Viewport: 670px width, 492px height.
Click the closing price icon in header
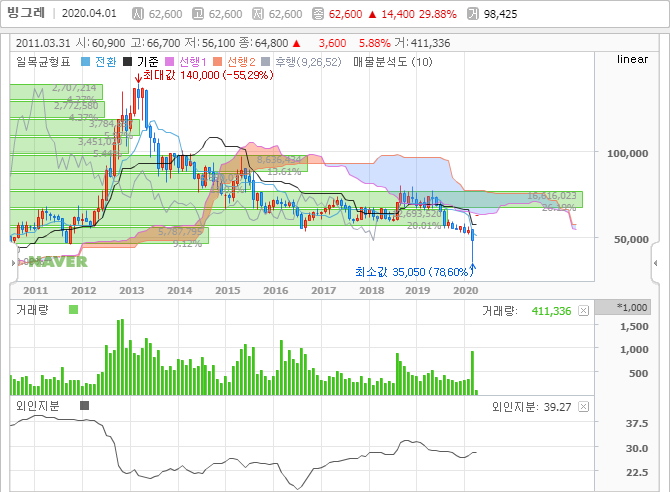(318, 14)
